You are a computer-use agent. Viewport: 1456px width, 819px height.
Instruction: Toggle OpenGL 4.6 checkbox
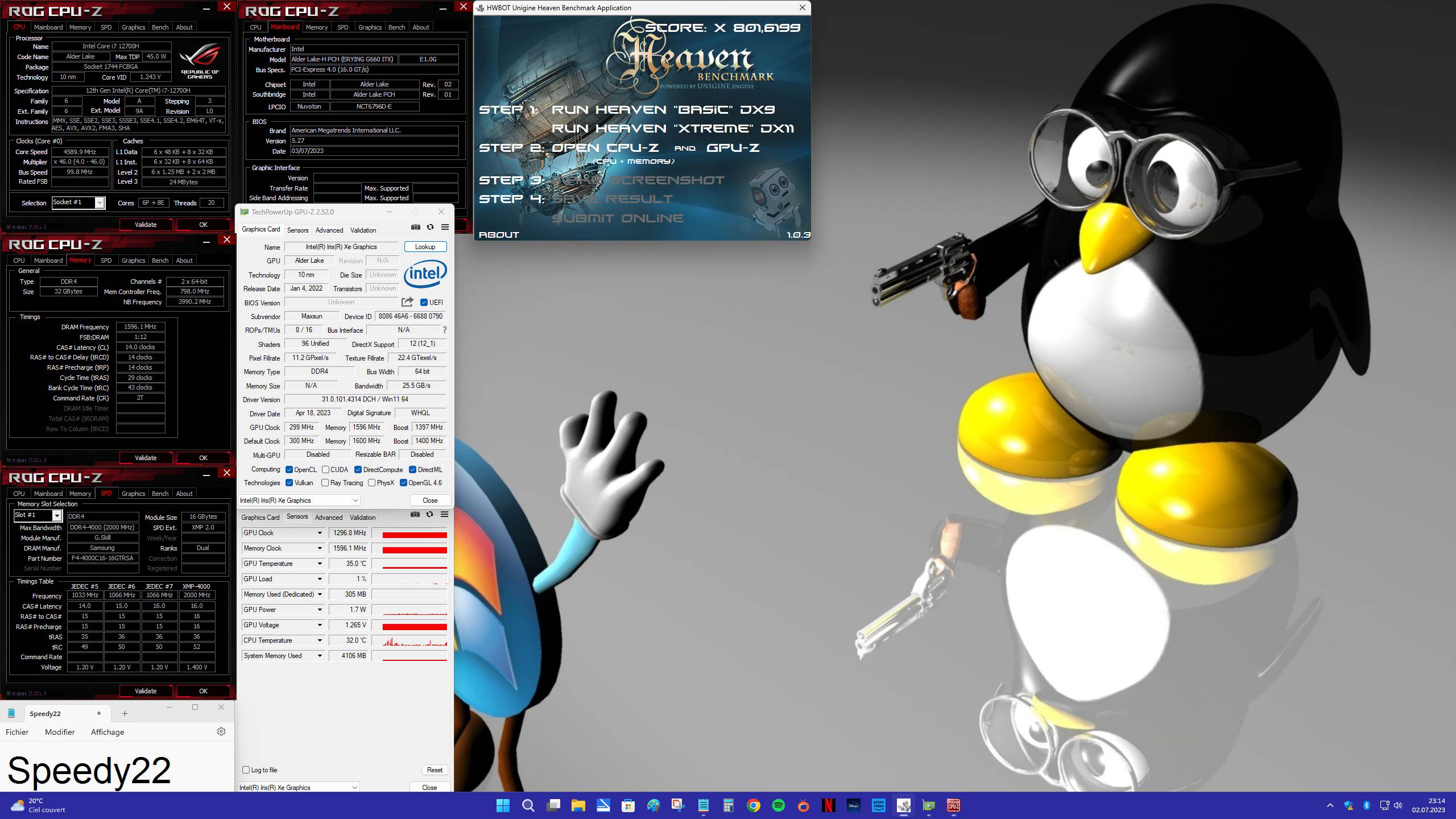pos(403,483)
